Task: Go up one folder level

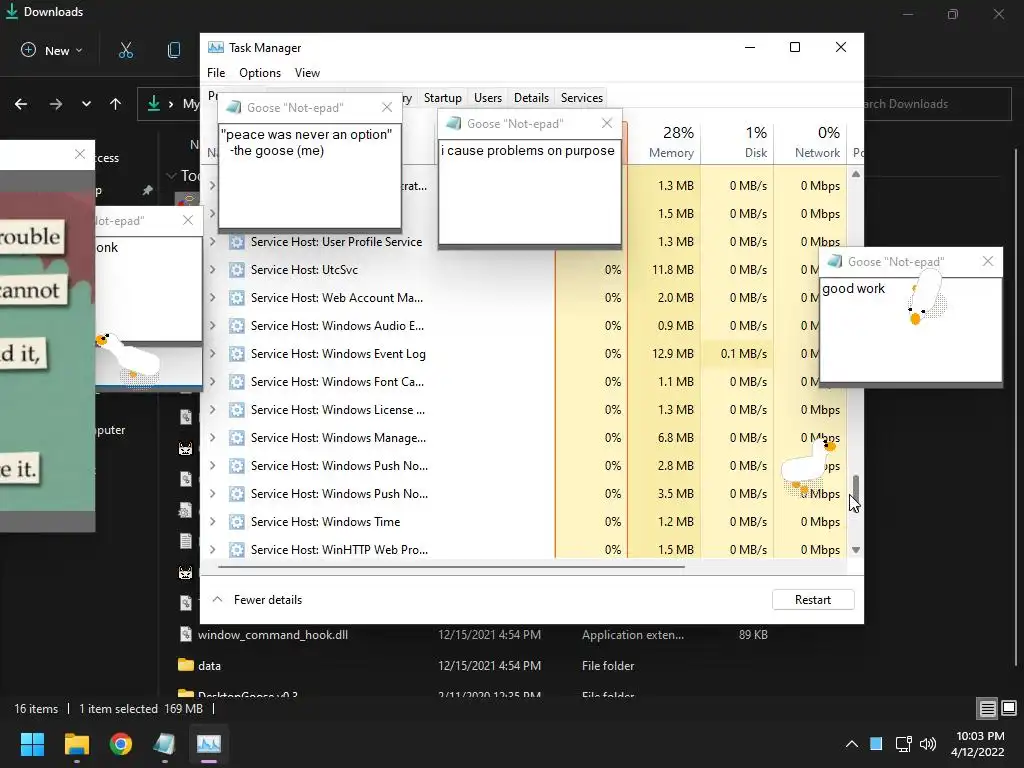Action: coord(116,104)
